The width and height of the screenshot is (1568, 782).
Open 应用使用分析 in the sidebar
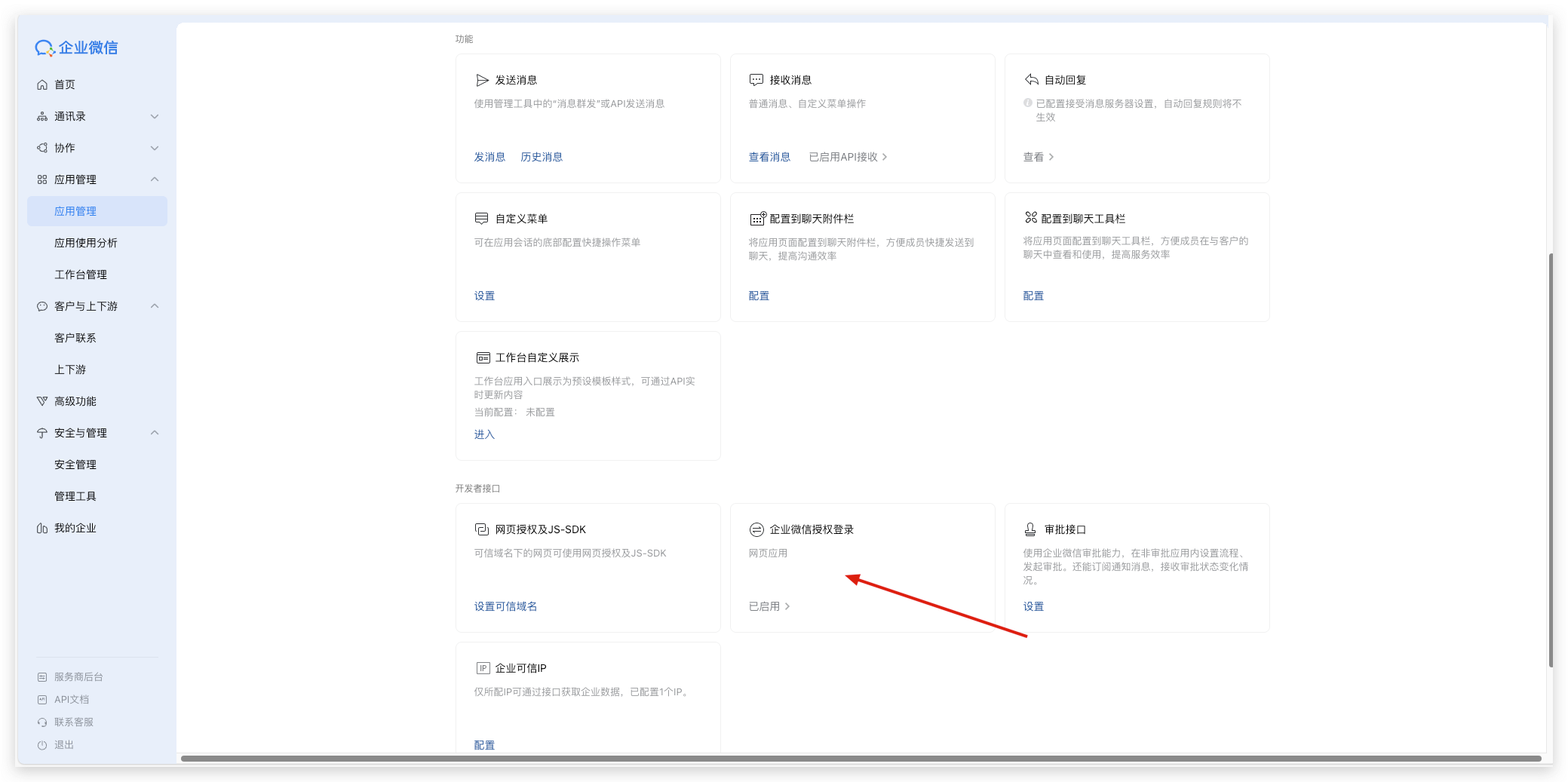click(x=86, y=243)
